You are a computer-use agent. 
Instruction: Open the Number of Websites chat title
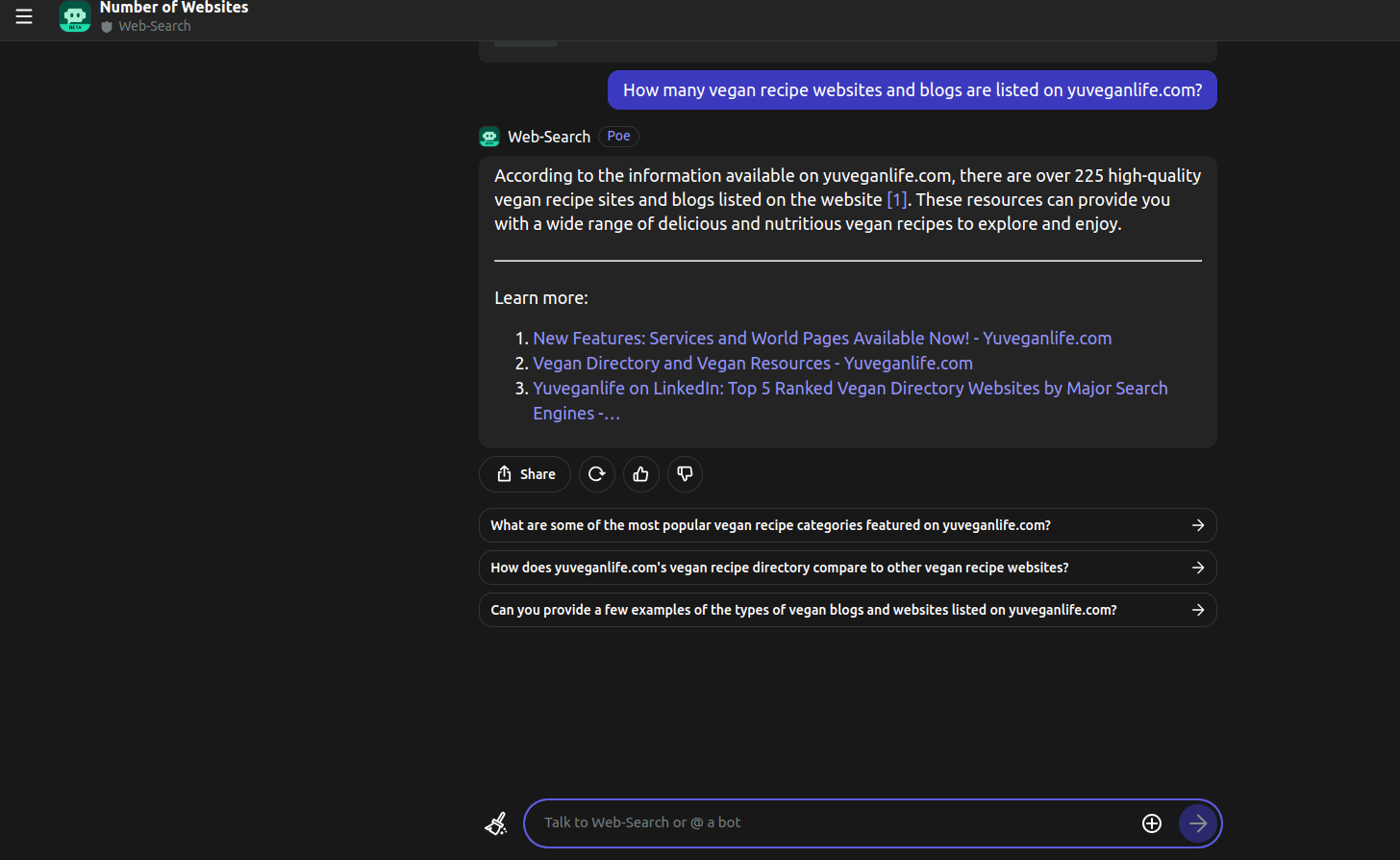tap(174, 8)
